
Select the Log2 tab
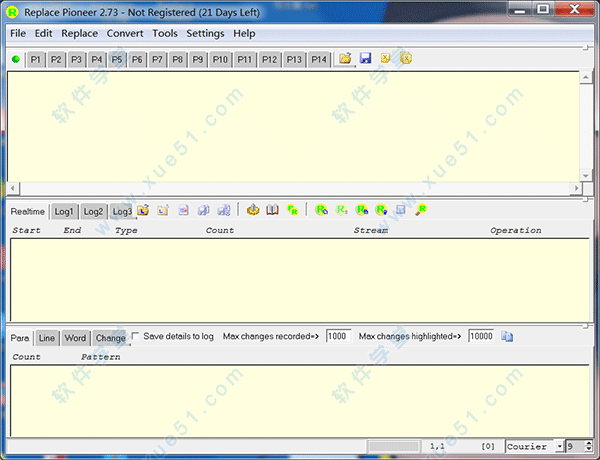tap(93, 212)
